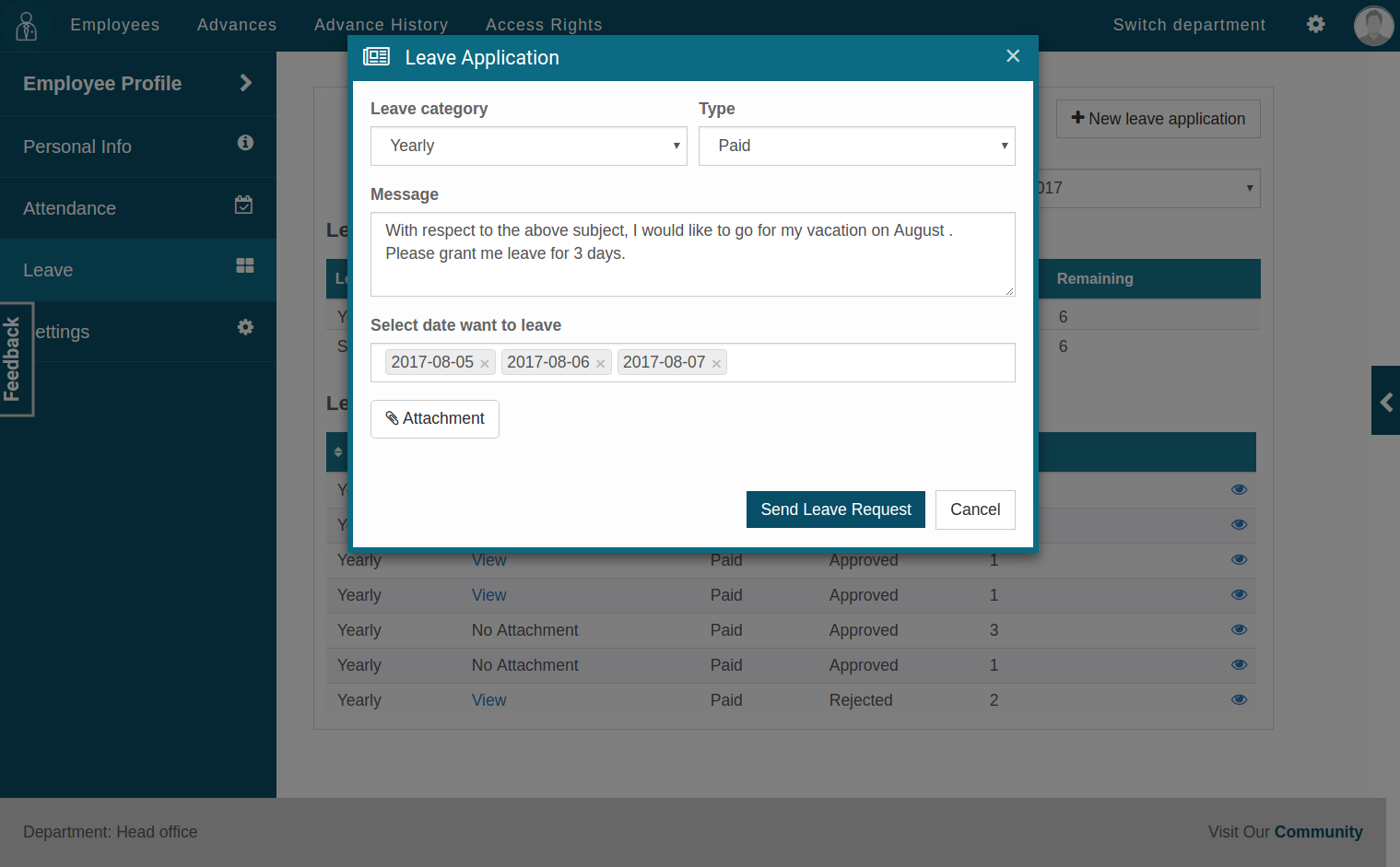The image size is (1400, 867).
Task: Open the Leave category dropdown
Action: 528,146
